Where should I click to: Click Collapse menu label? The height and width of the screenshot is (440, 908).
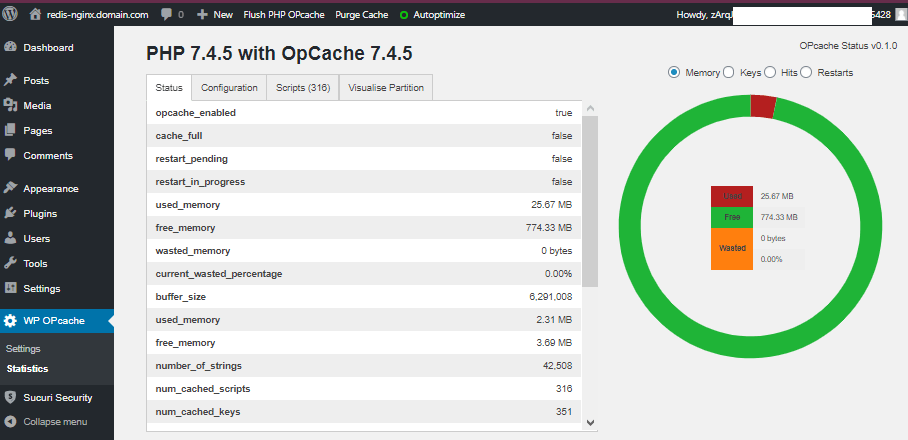(55, 421)
